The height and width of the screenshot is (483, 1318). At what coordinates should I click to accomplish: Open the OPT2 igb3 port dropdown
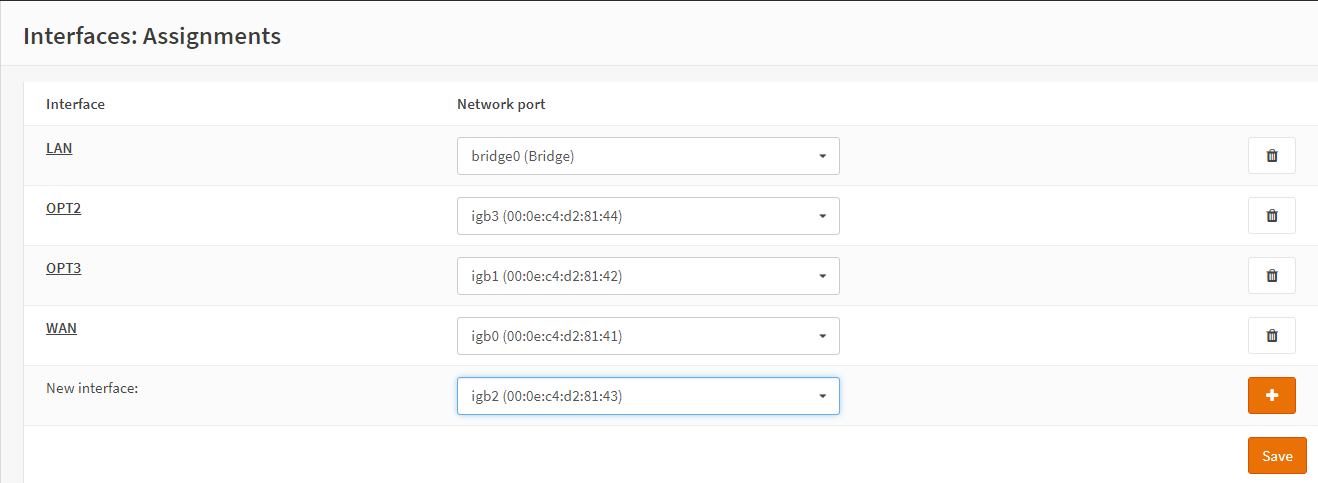[647, 216]
